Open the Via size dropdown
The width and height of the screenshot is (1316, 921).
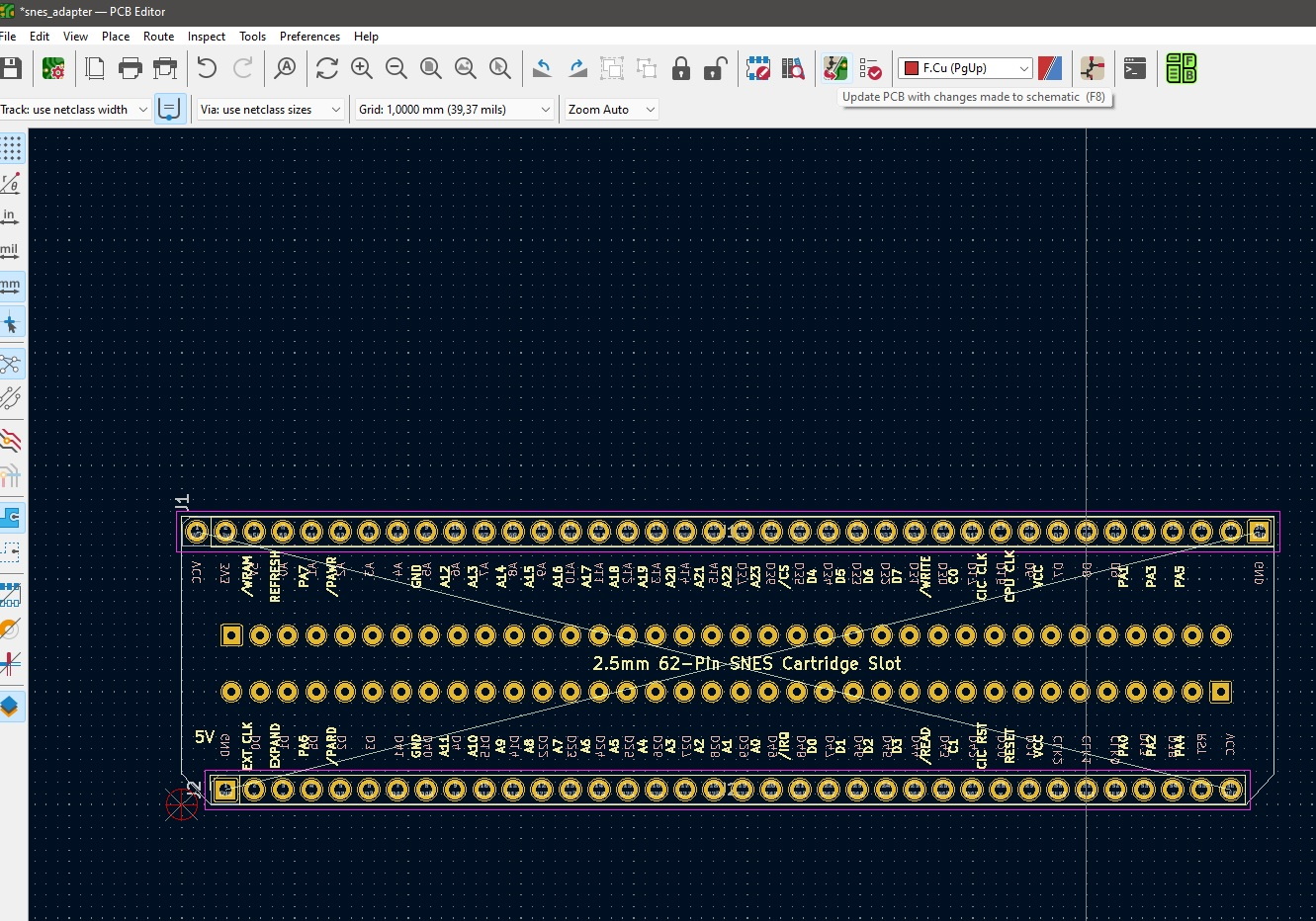270,110
